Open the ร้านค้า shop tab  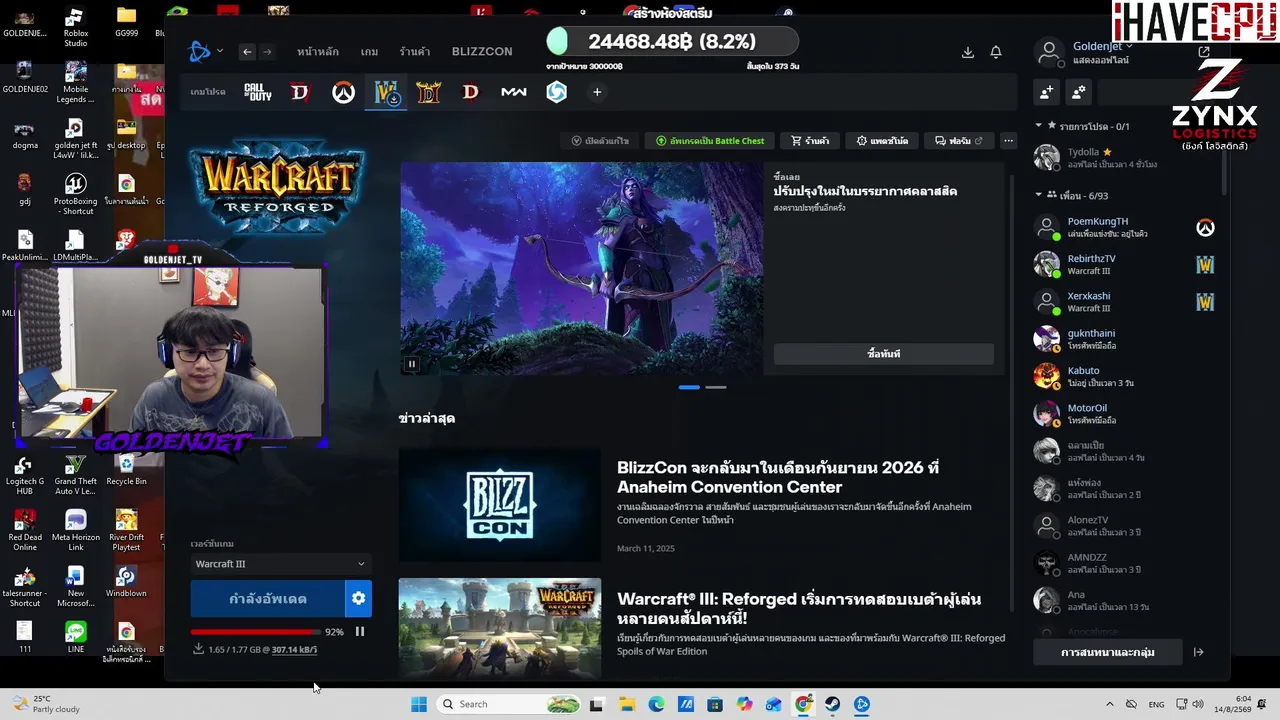(x=415, y=52)
